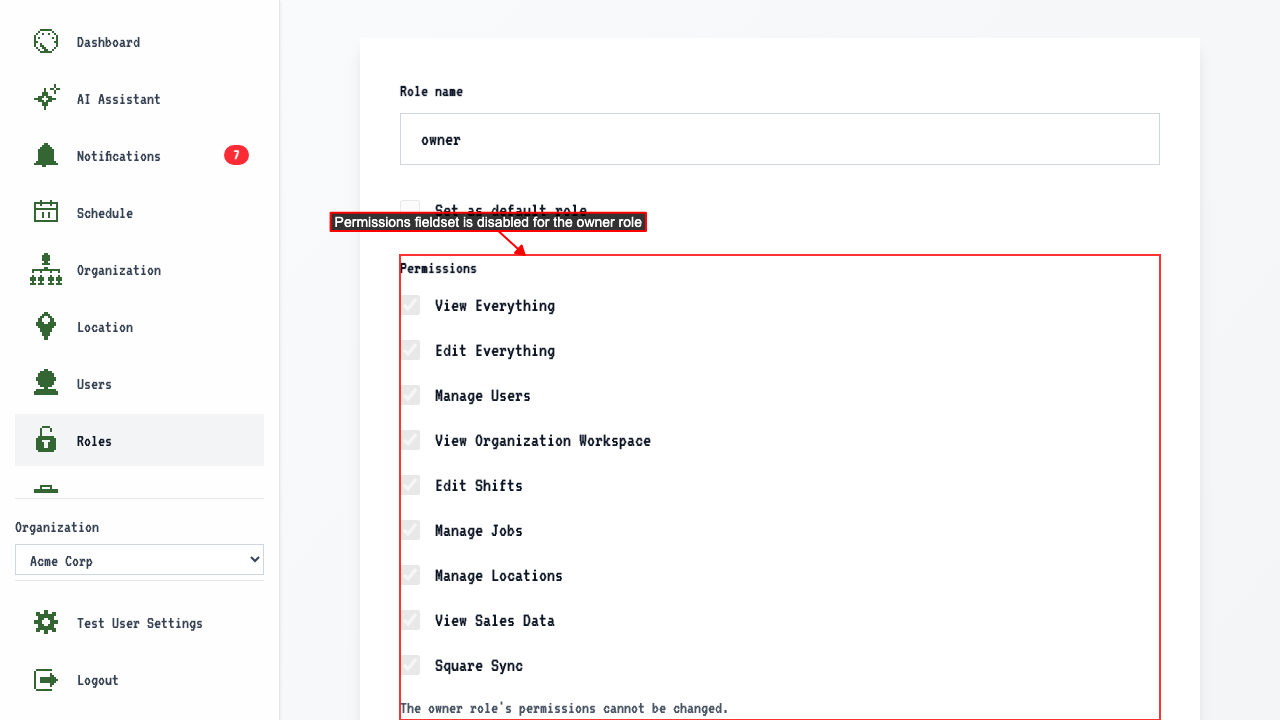1280x720 pixels.
Task: Click the "Edit Shifts" label text
Action: click(x=479, y=486)
